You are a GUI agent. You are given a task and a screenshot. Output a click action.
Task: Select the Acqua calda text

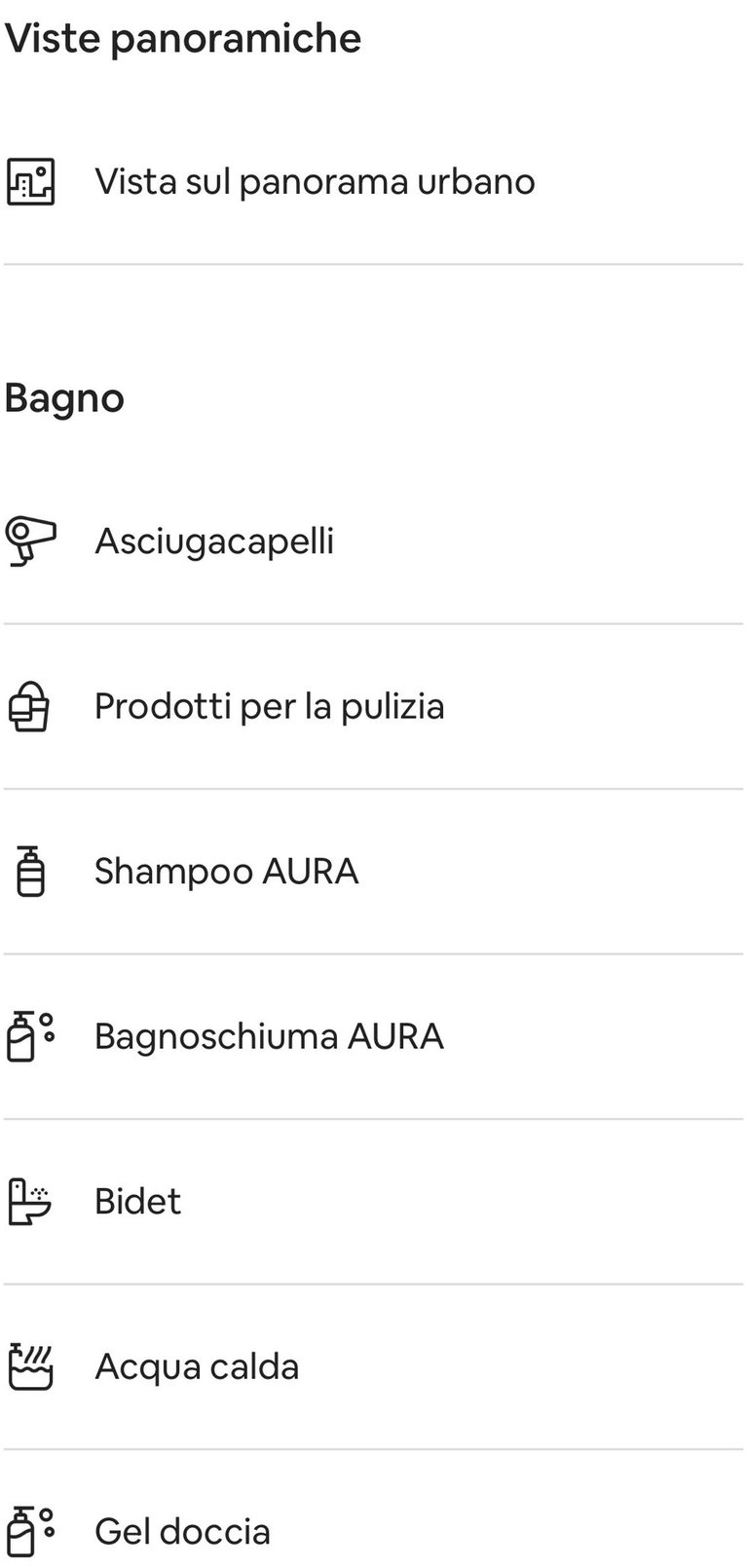[197, 1366]
